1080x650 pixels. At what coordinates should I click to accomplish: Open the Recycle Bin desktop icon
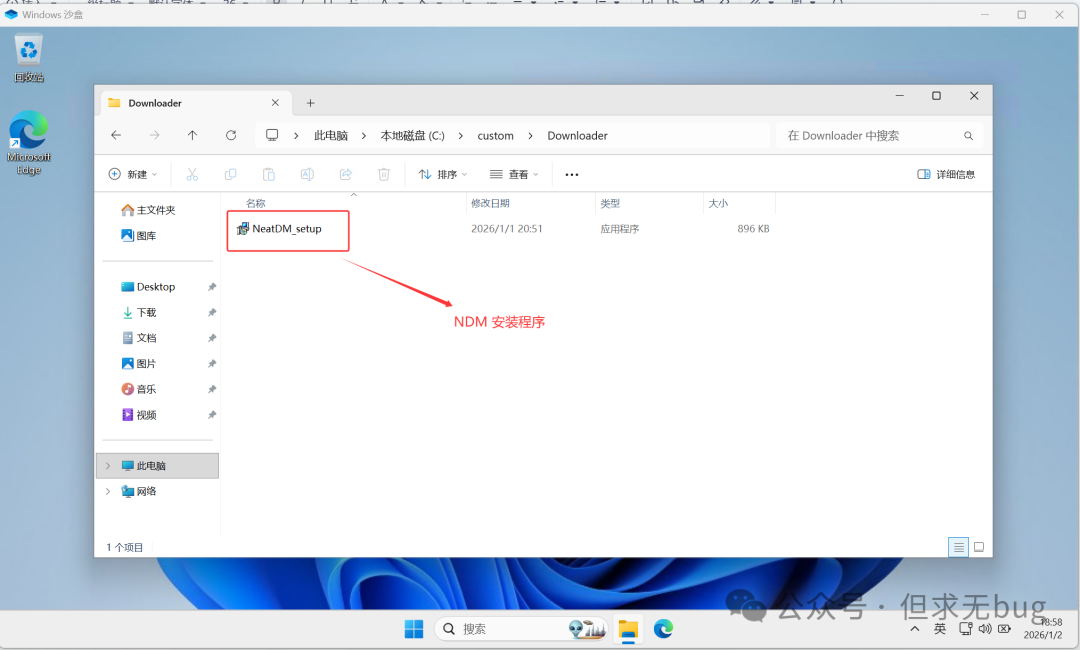pos(29,54)
